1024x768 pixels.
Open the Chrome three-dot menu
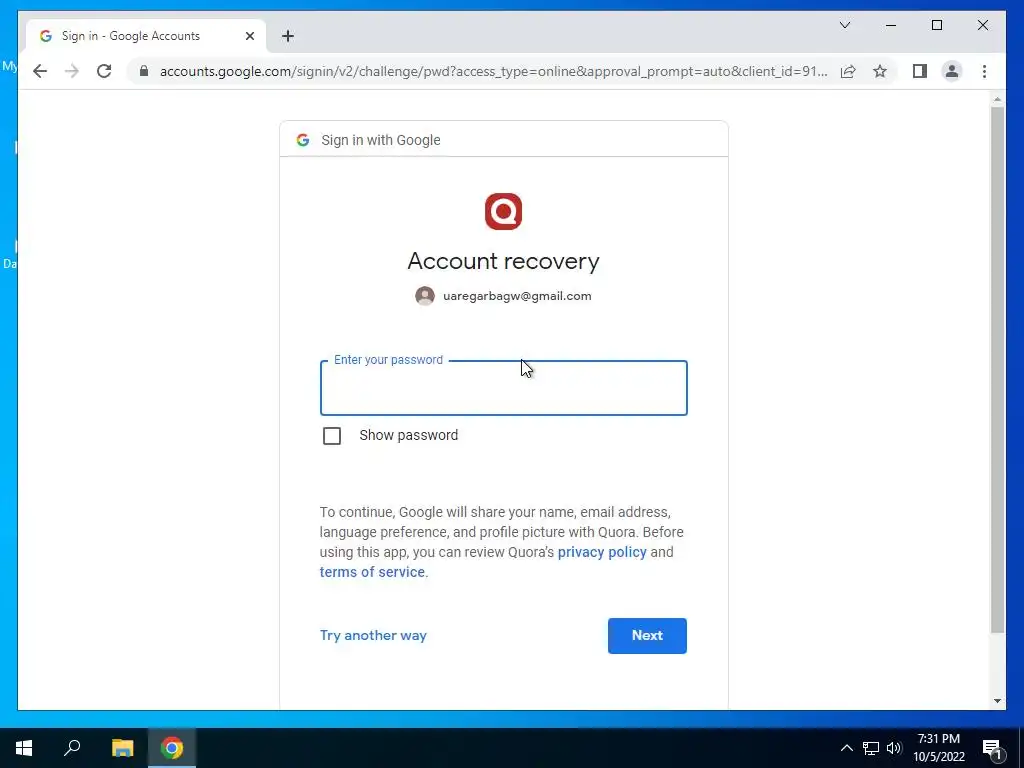pyautogui.click(x=984, y=71)
